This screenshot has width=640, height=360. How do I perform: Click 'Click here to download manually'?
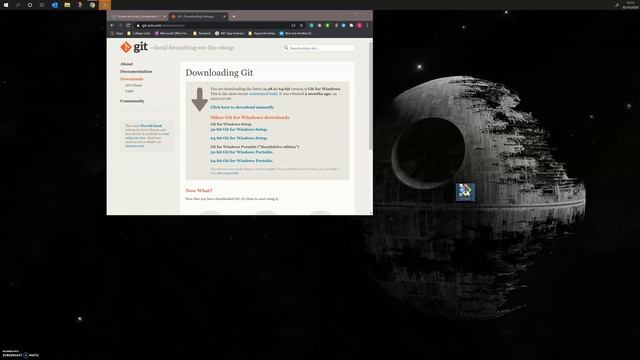(242, 107)
